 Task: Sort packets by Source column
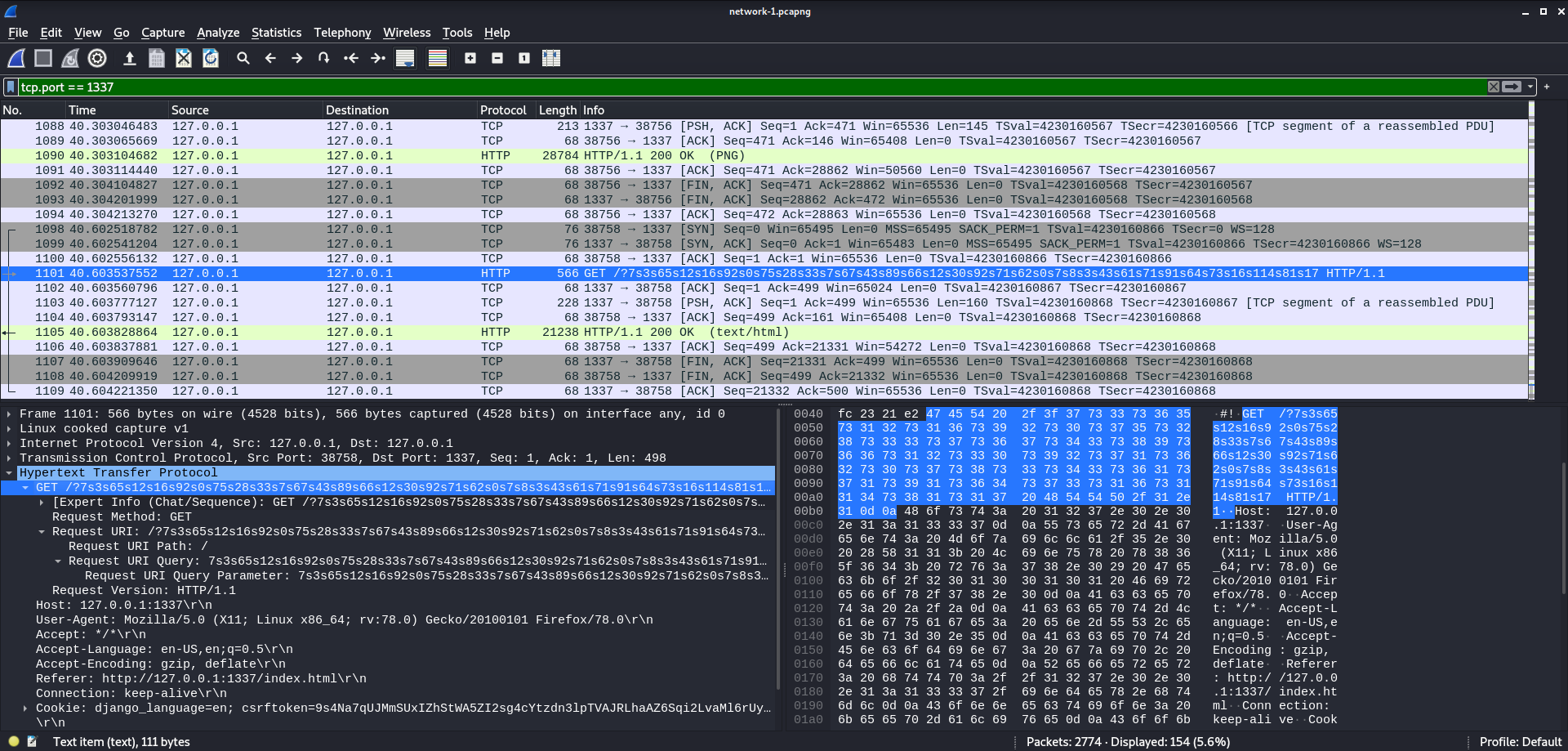pyautogui.click(x=245, y=110)
